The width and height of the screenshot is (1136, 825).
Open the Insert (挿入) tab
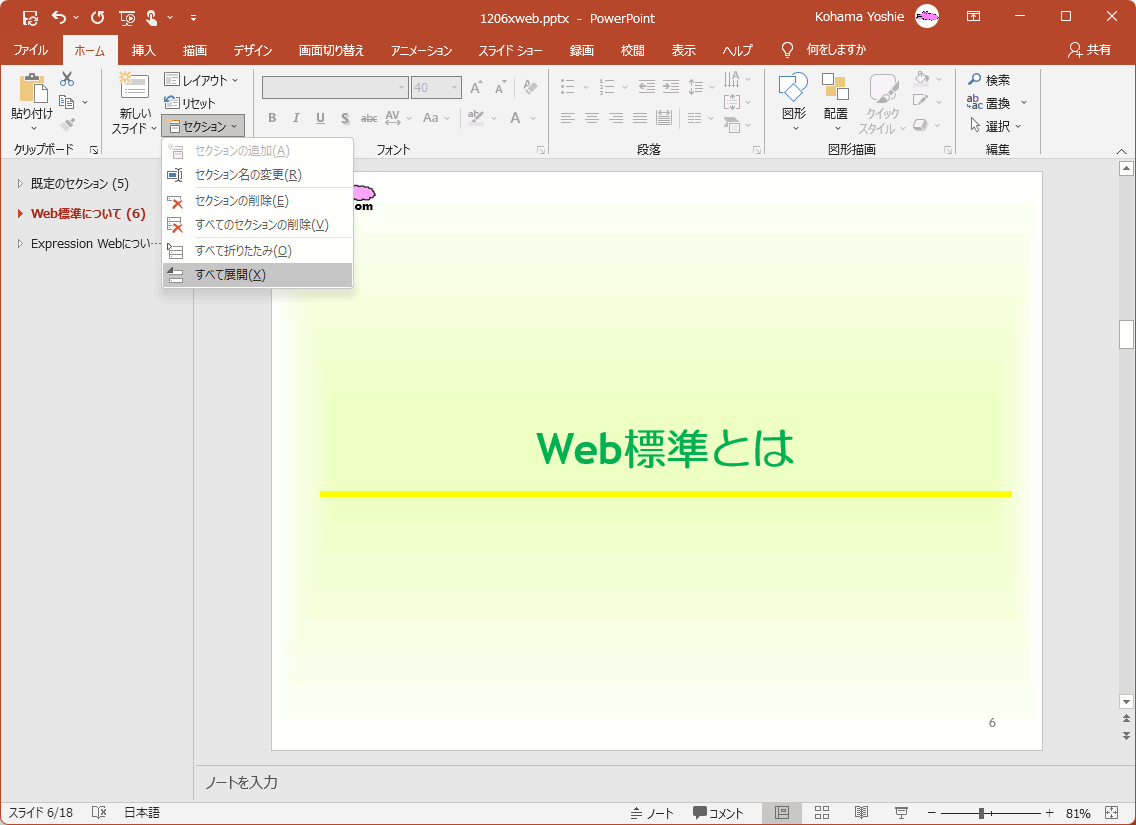pos(143,50)
